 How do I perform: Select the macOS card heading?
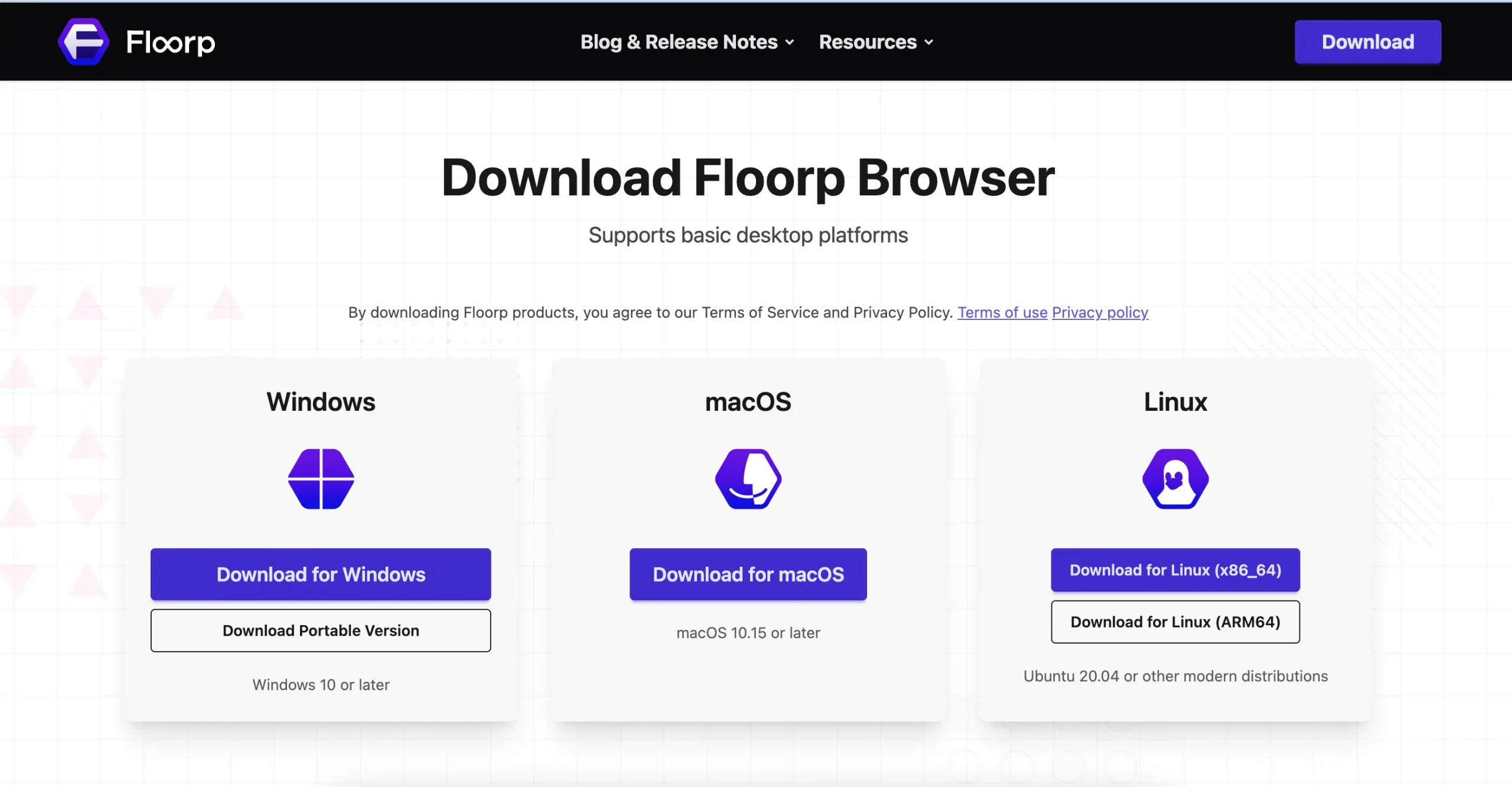pyautogui.click(x=748, y=402)
